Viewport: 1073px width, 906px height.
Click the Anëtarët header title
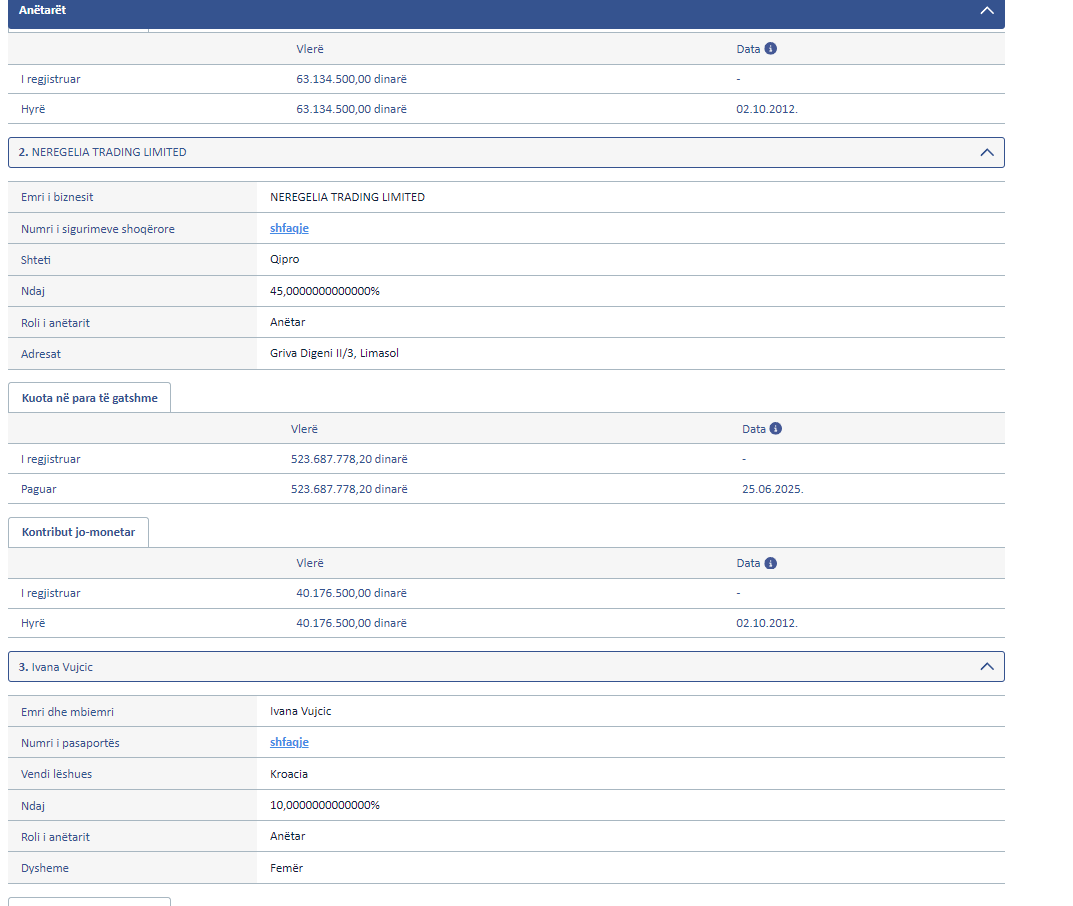(42, 10)
